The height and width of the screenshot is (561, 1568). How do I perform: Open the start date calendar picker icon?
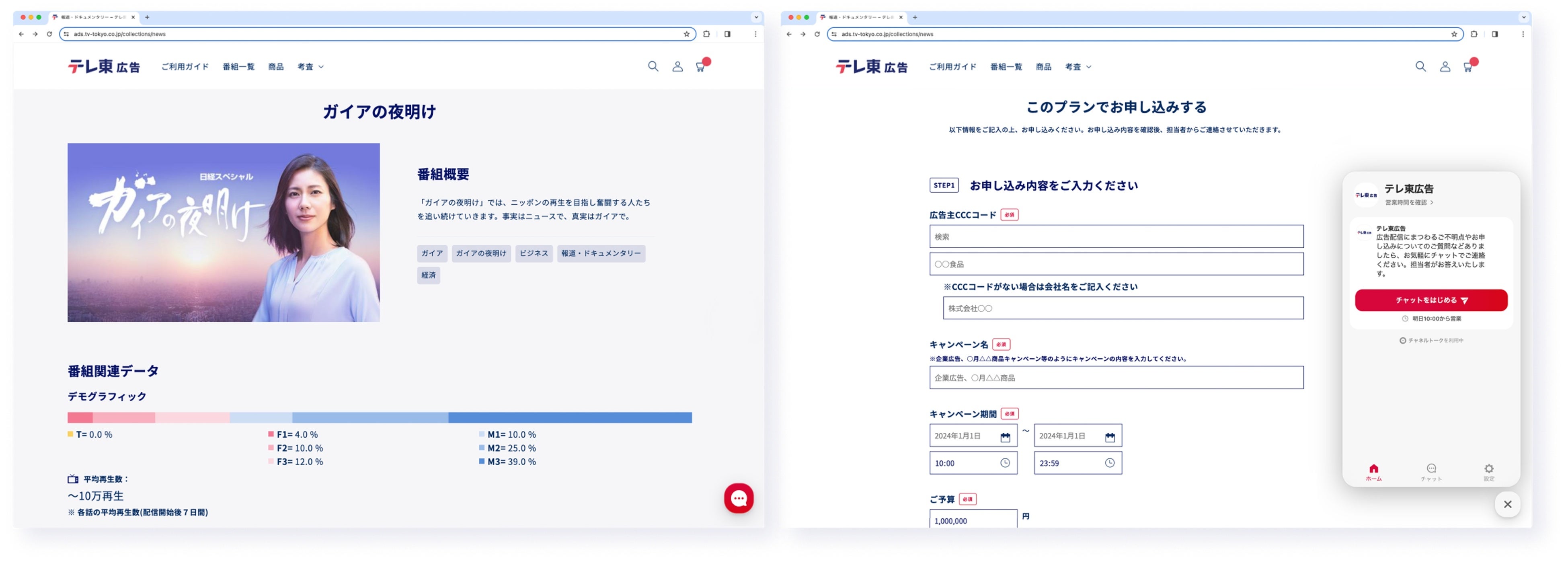coord(1005,437)
